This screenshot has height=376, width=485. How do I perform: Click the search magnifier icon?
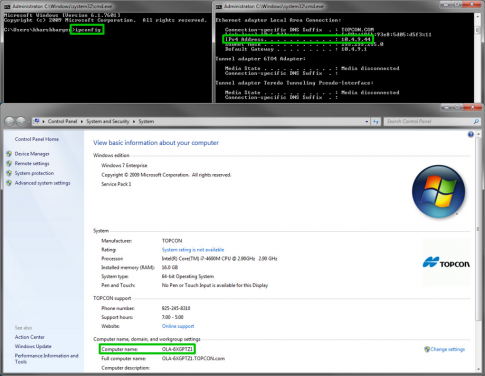(476, 122)
